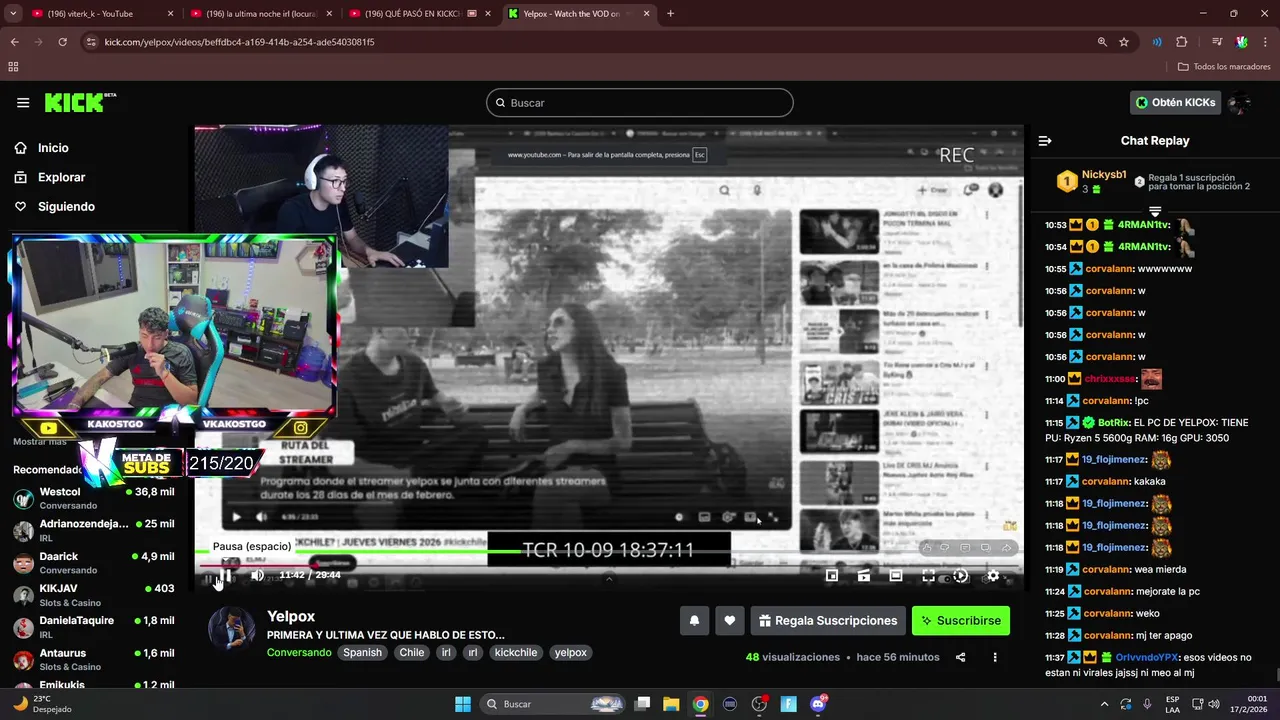Open the Conversando category link

pos(299,652)
